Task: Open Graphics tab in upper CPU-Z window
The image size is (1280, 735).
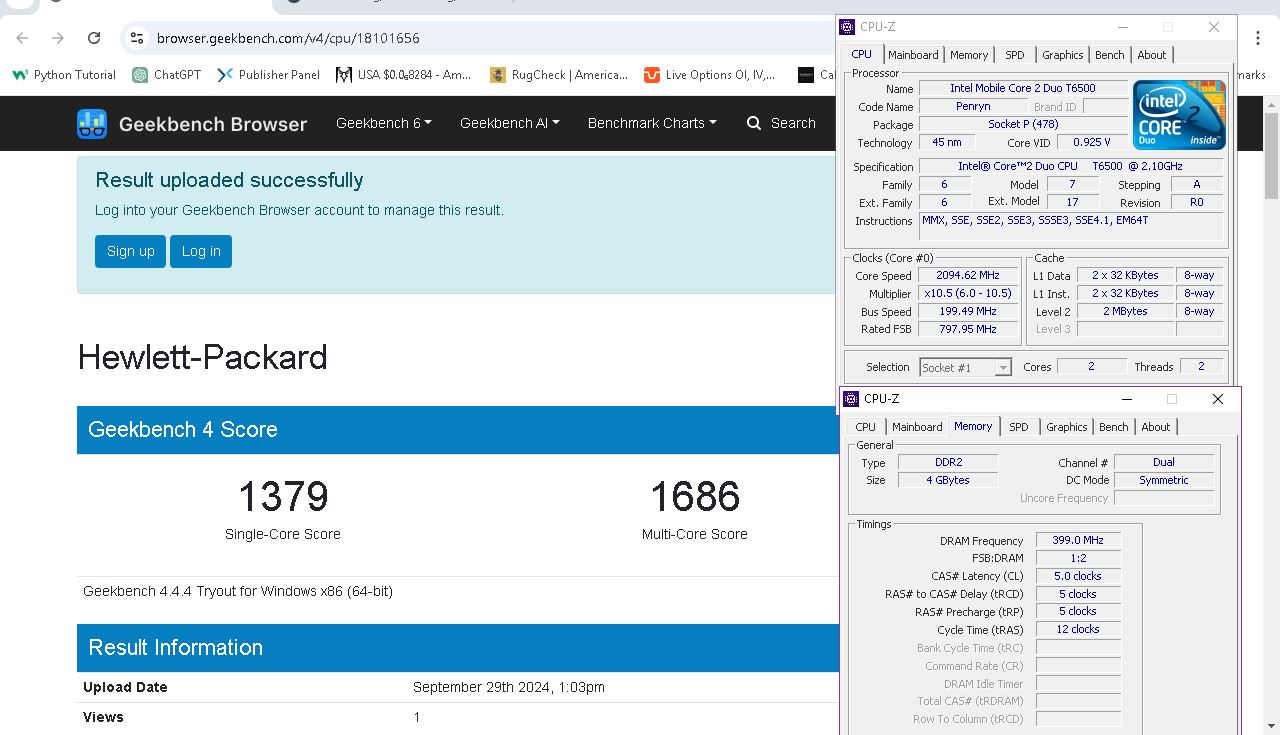Action: [1062, 55]
